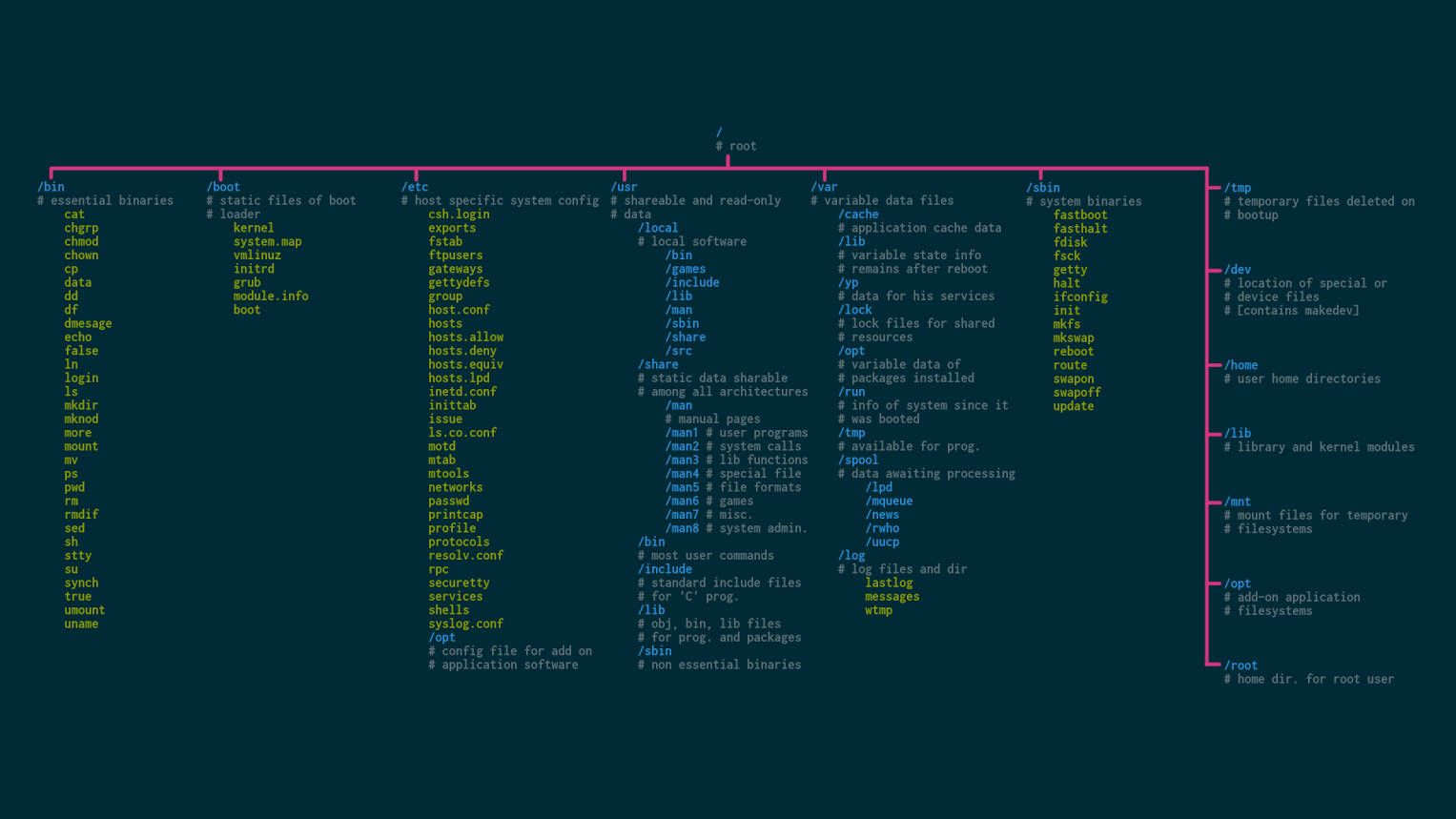Click the 'printcap' file name

click(x=456, y=514)
